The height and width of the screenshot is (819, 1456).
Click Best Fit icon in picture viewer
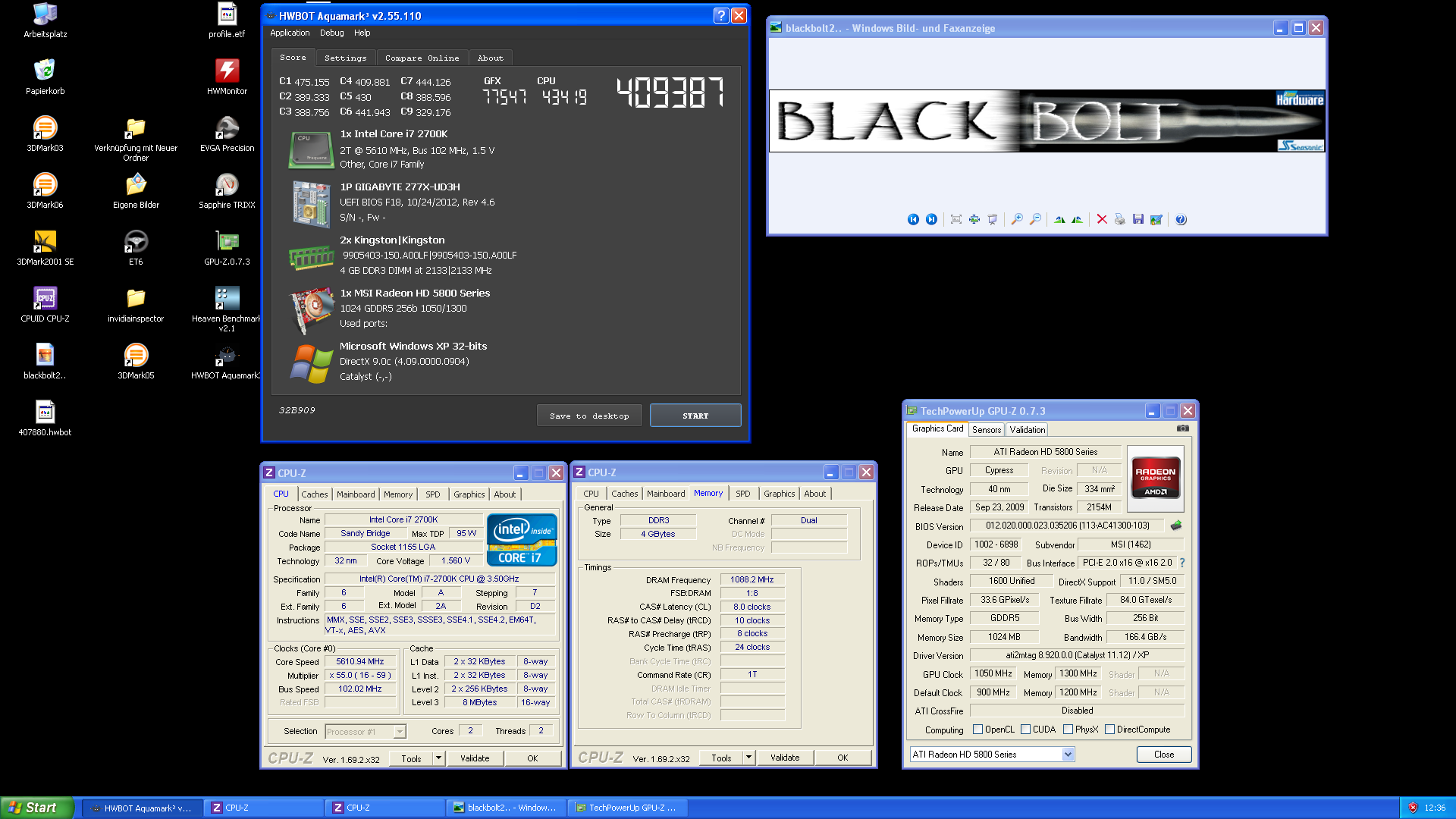point(956,219)
